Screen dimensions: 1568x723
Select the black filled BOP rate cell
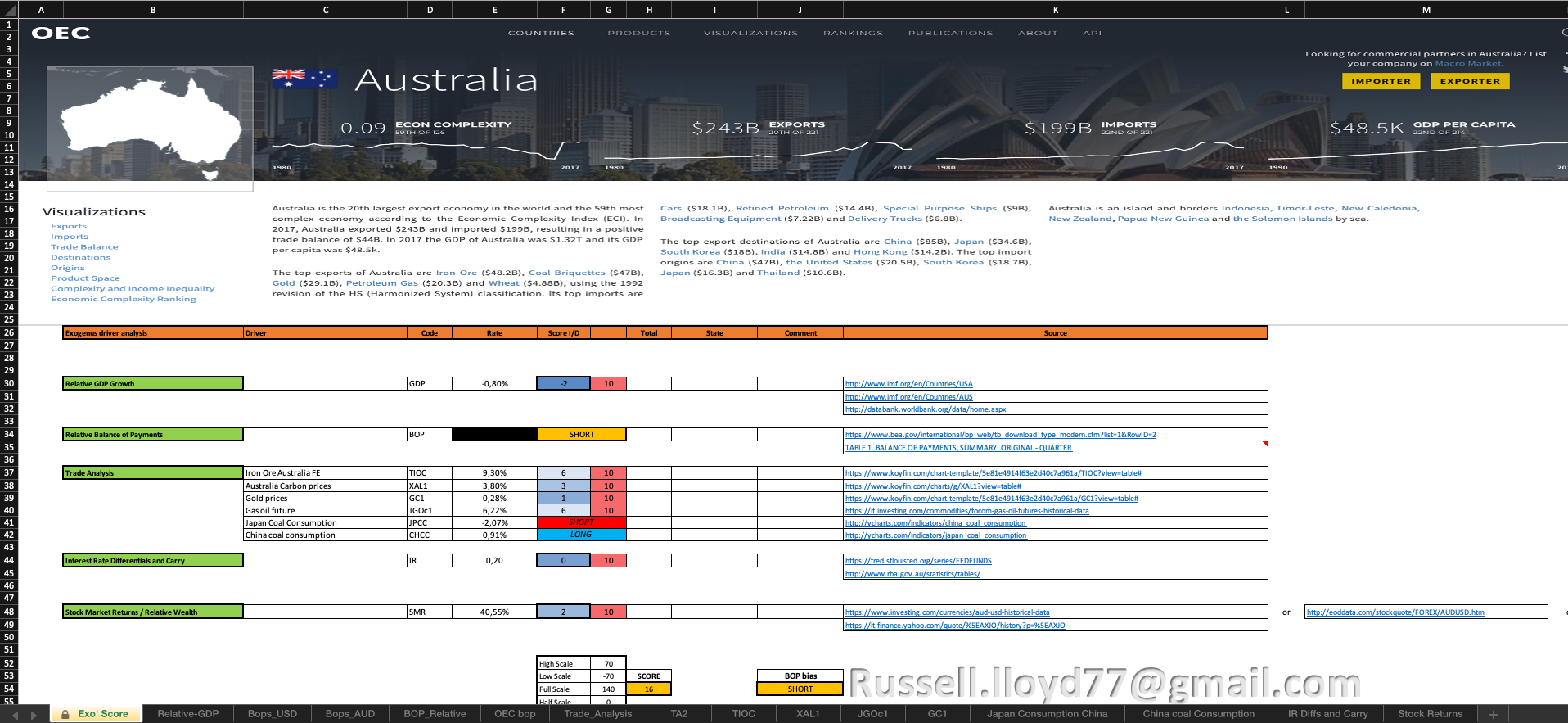[x=494, y=434]
